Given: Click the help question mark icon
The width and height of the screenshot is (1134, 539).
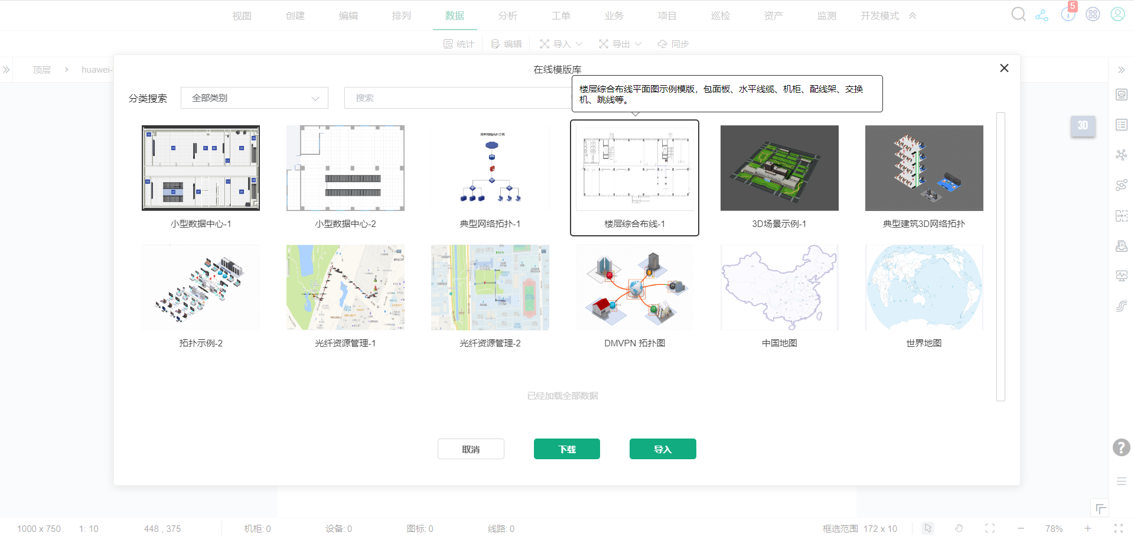Looking at the screenshot, I should click(x=1121, y=447).
